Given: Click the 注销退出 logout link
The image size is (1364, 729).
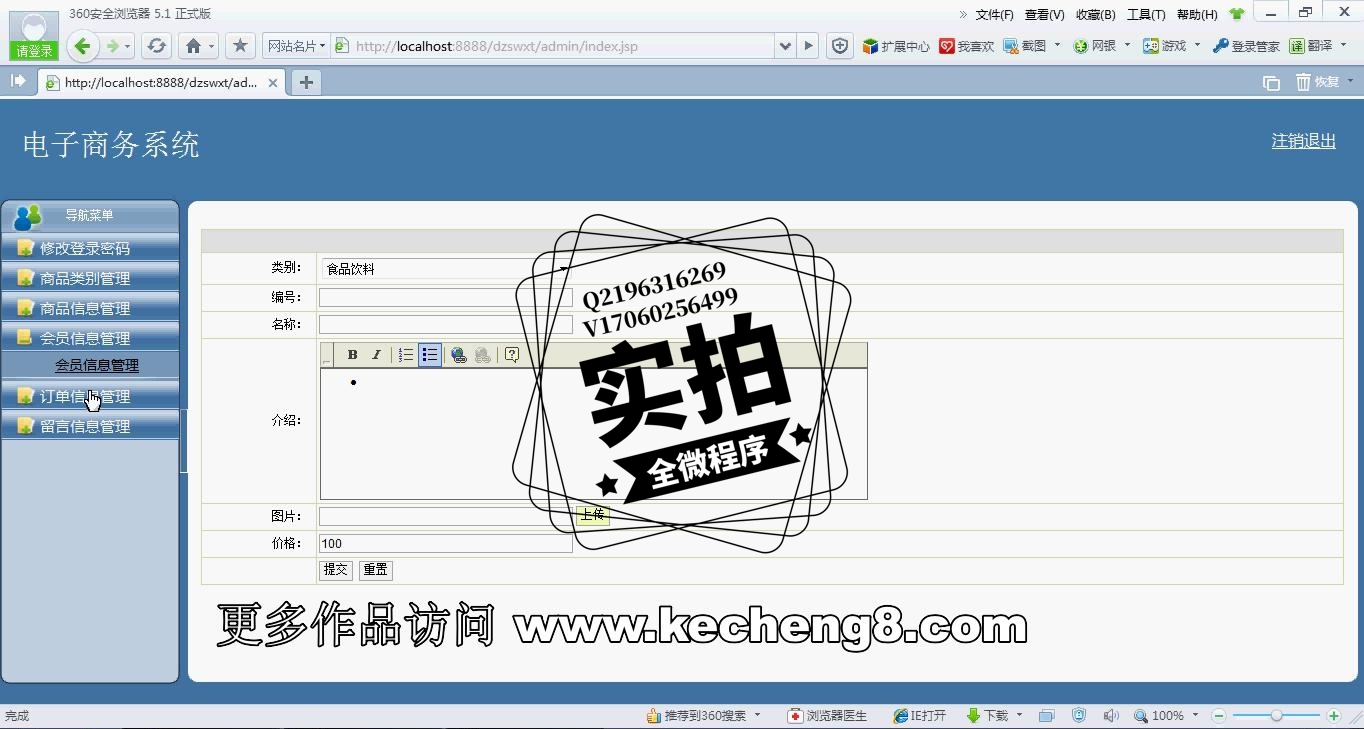Looking at the screenshot, I should 1303,141.
